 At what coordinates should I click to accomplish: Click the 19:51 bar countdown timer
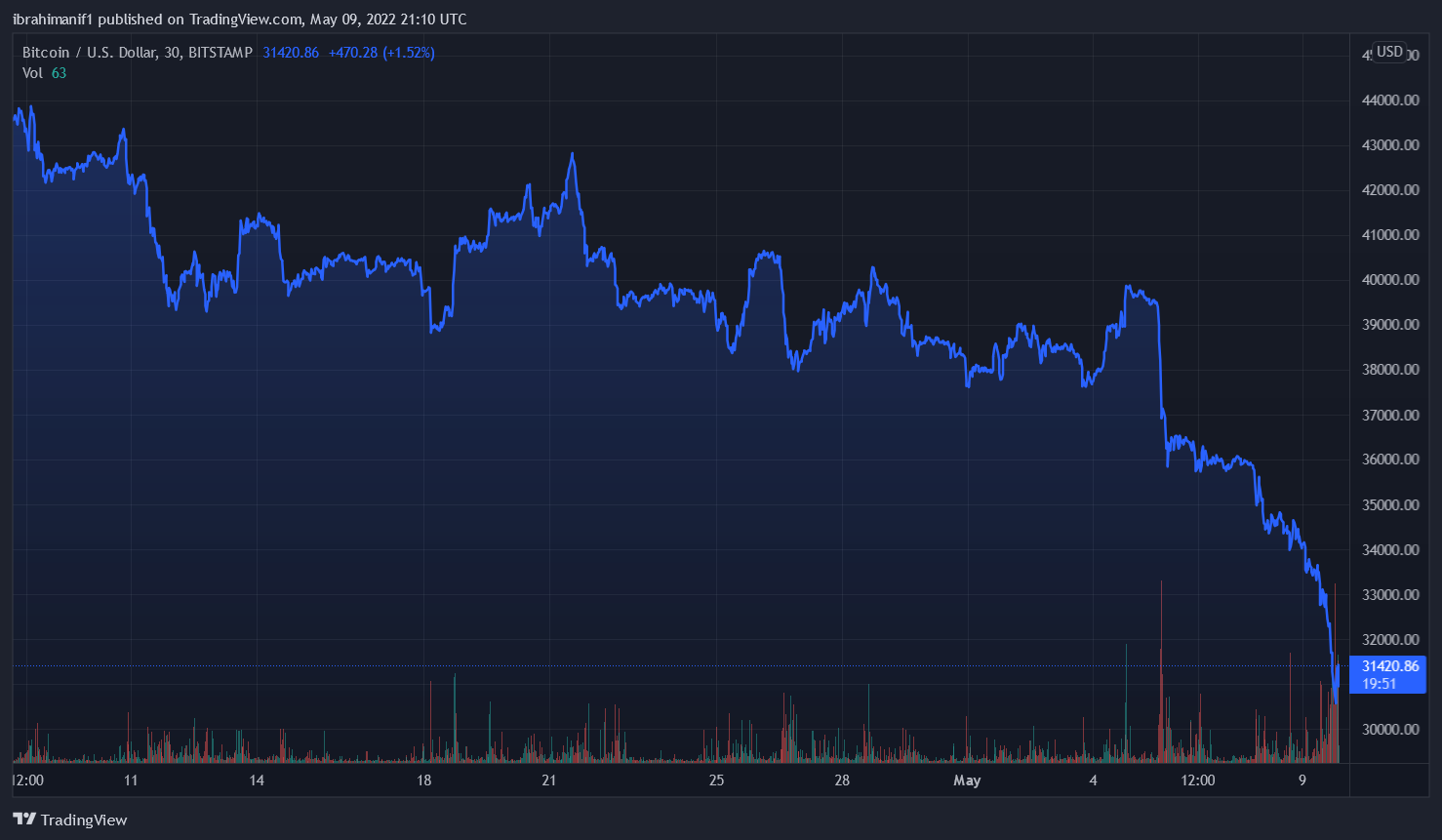click(x=1380, y=684)
